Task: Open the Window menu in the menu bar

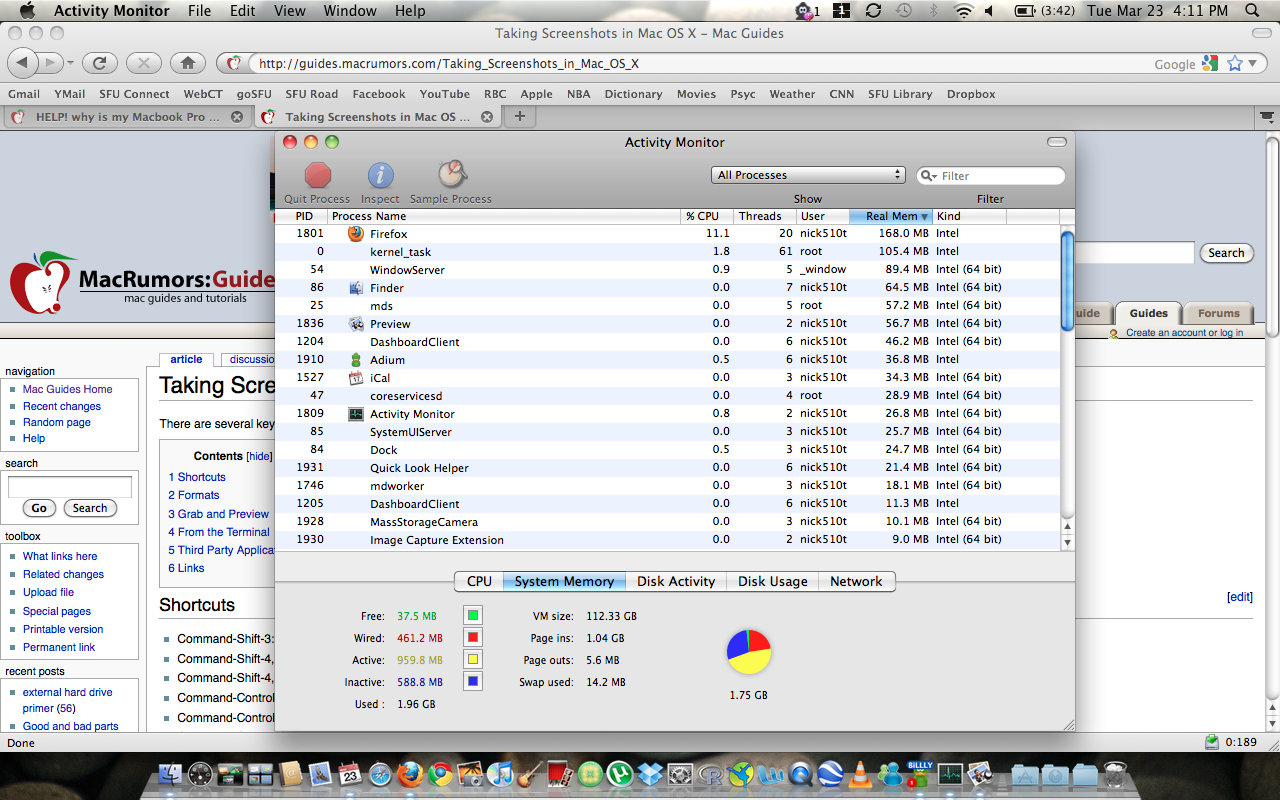Action: pos(350,11)
